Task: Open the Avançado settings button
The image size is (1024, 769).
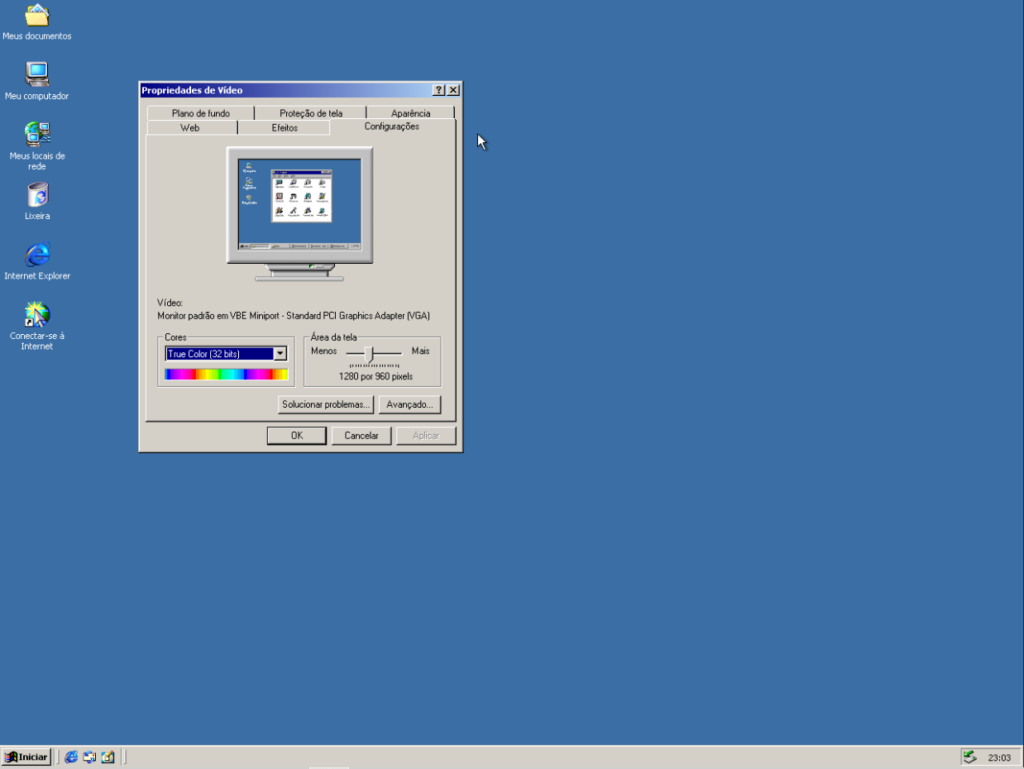Action: [x=409, y=405]
